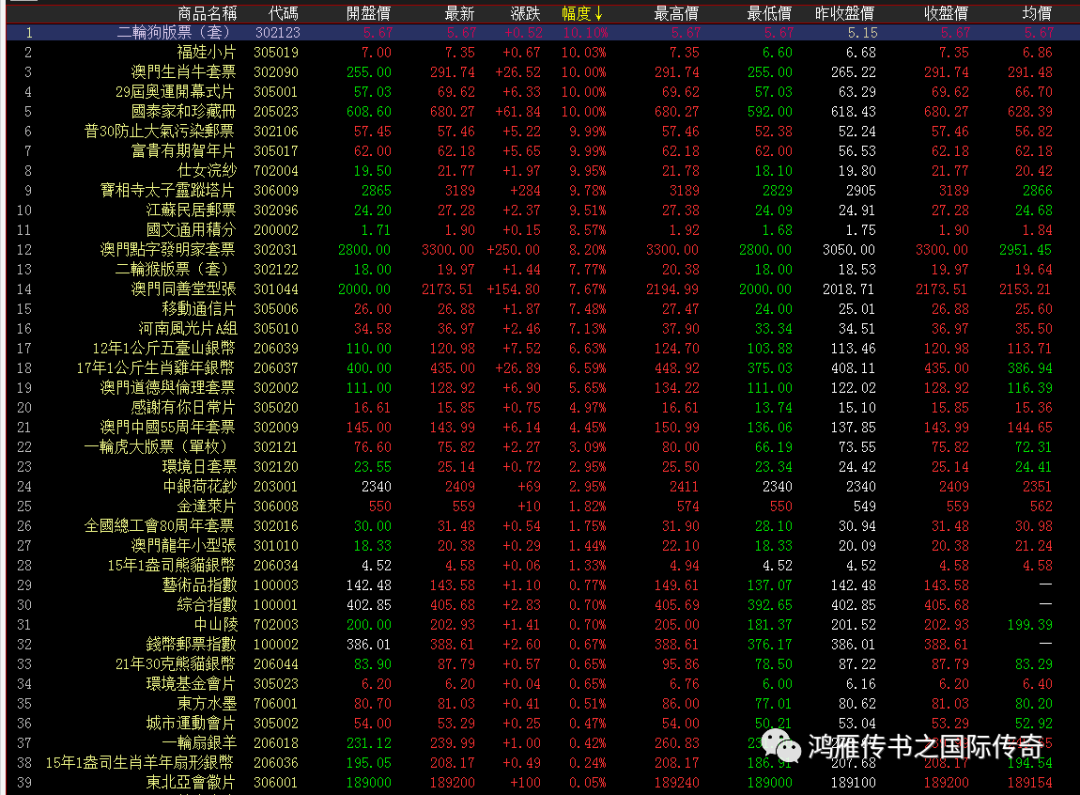Viewport: 1080px width, 795px height.
Task: Click the 代碼 column header
Action: click(x=283, y=13)
